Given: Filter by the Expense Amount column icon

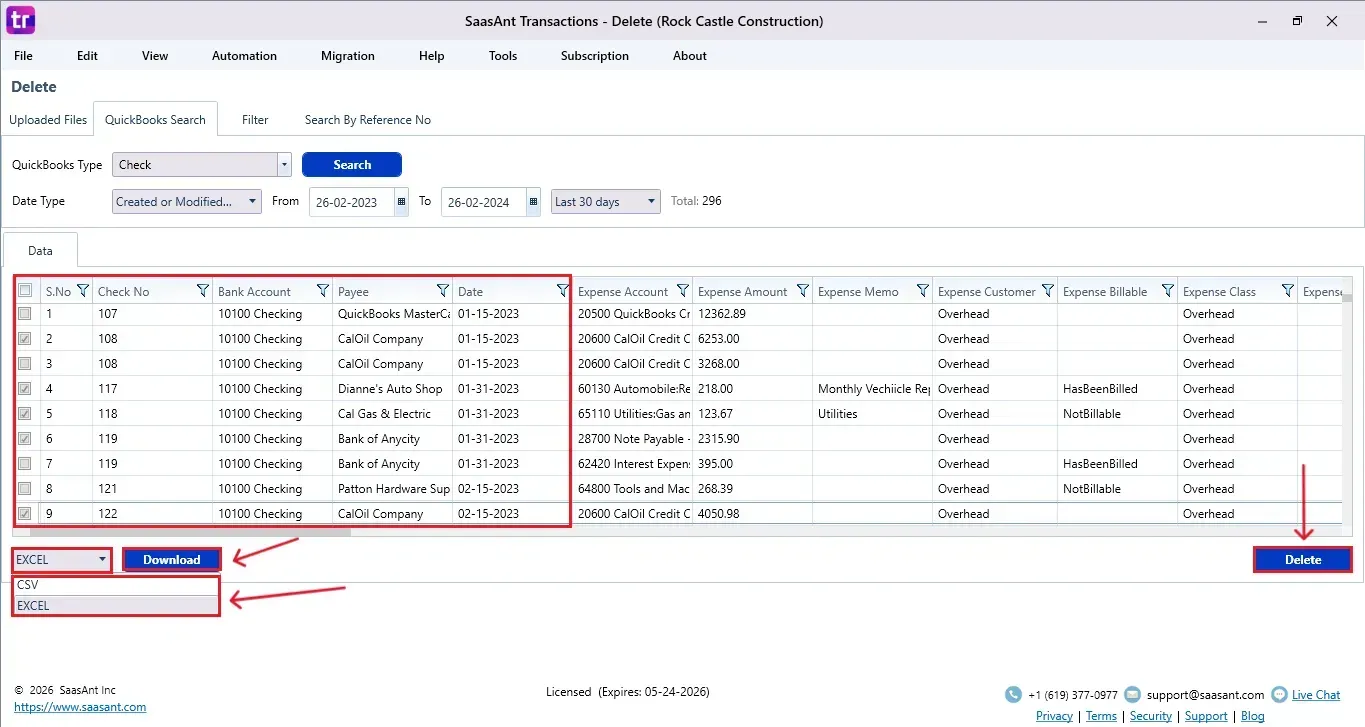Looking at the screenshot, I should [803, 291].
